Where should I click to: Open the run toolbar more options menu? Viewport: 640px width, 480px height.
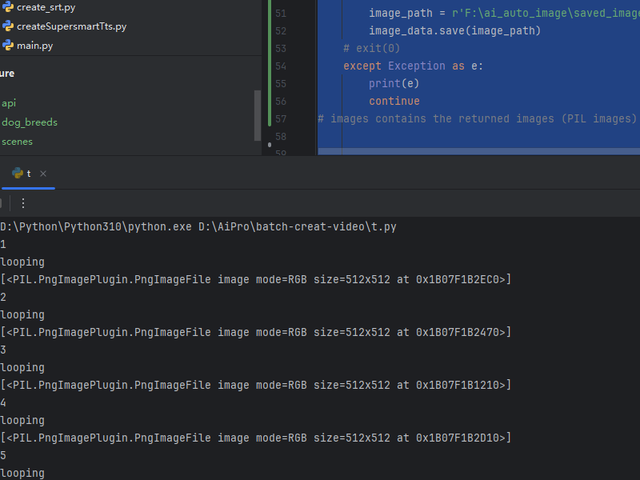pyautogui.click(x=23, y=203)
